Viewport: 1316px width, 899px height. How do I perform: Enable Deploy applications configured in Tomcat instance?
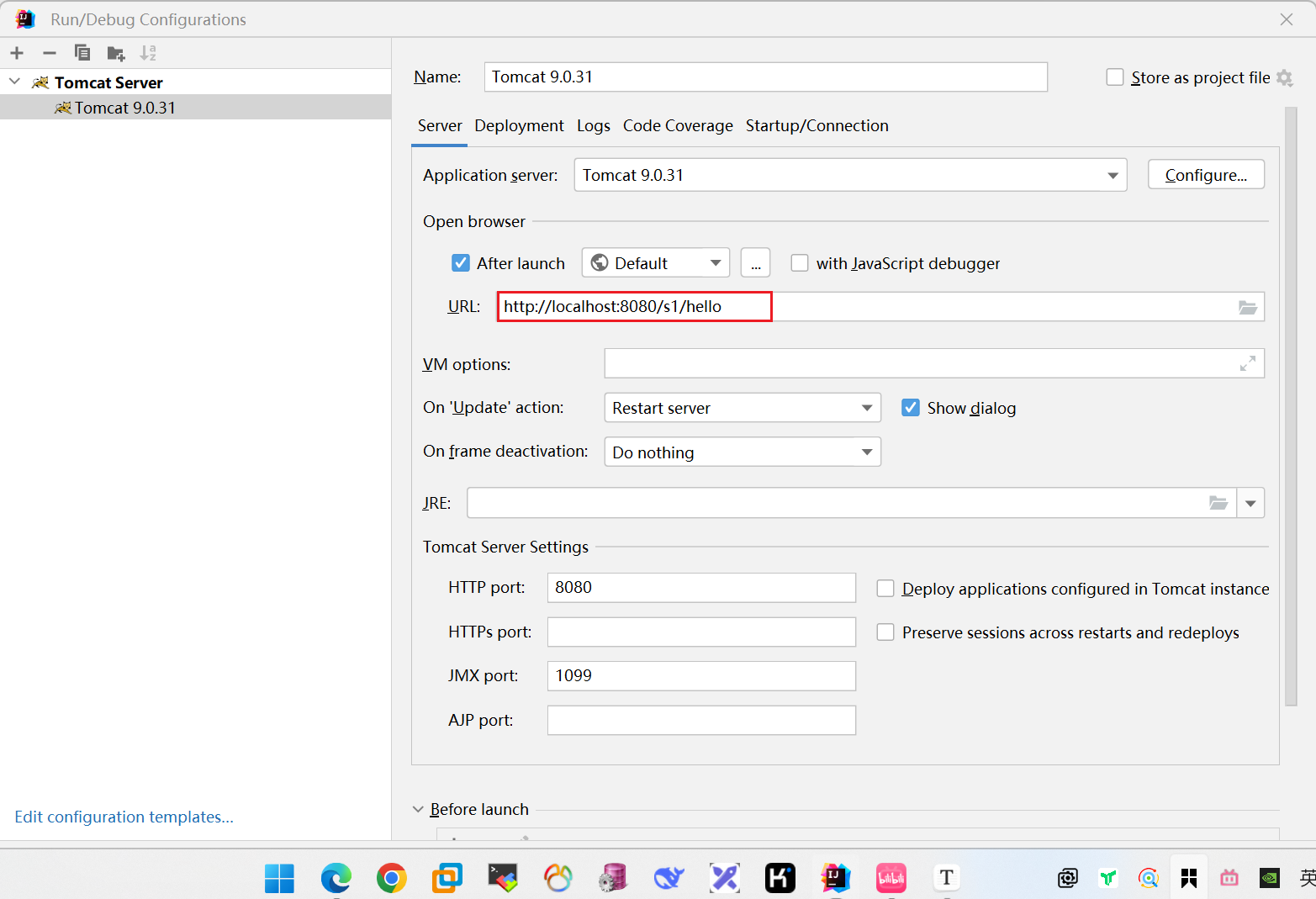click(885, 589)
